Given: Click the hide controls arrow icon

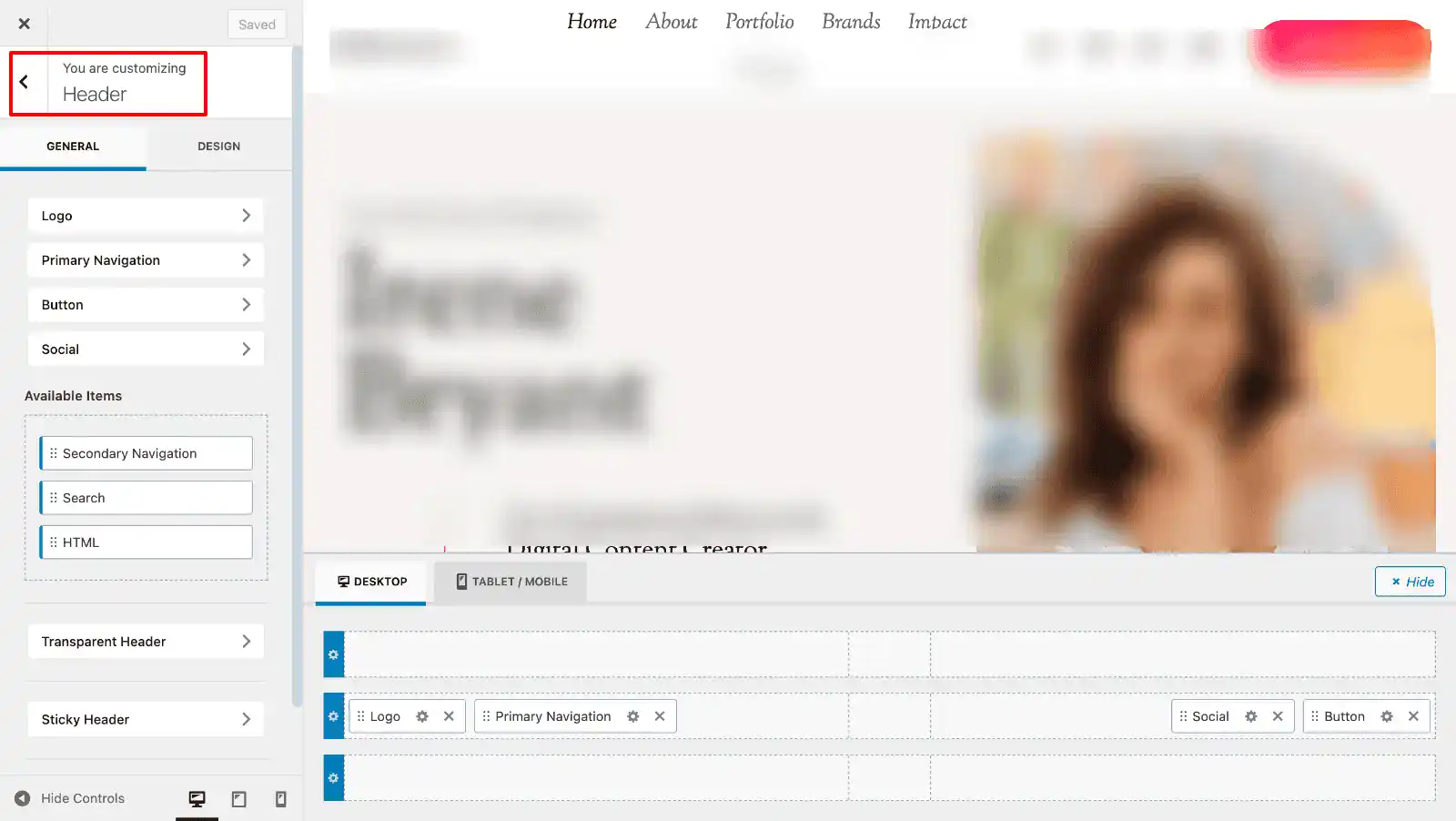Looking at the screenshot, I should coord(22,798).
